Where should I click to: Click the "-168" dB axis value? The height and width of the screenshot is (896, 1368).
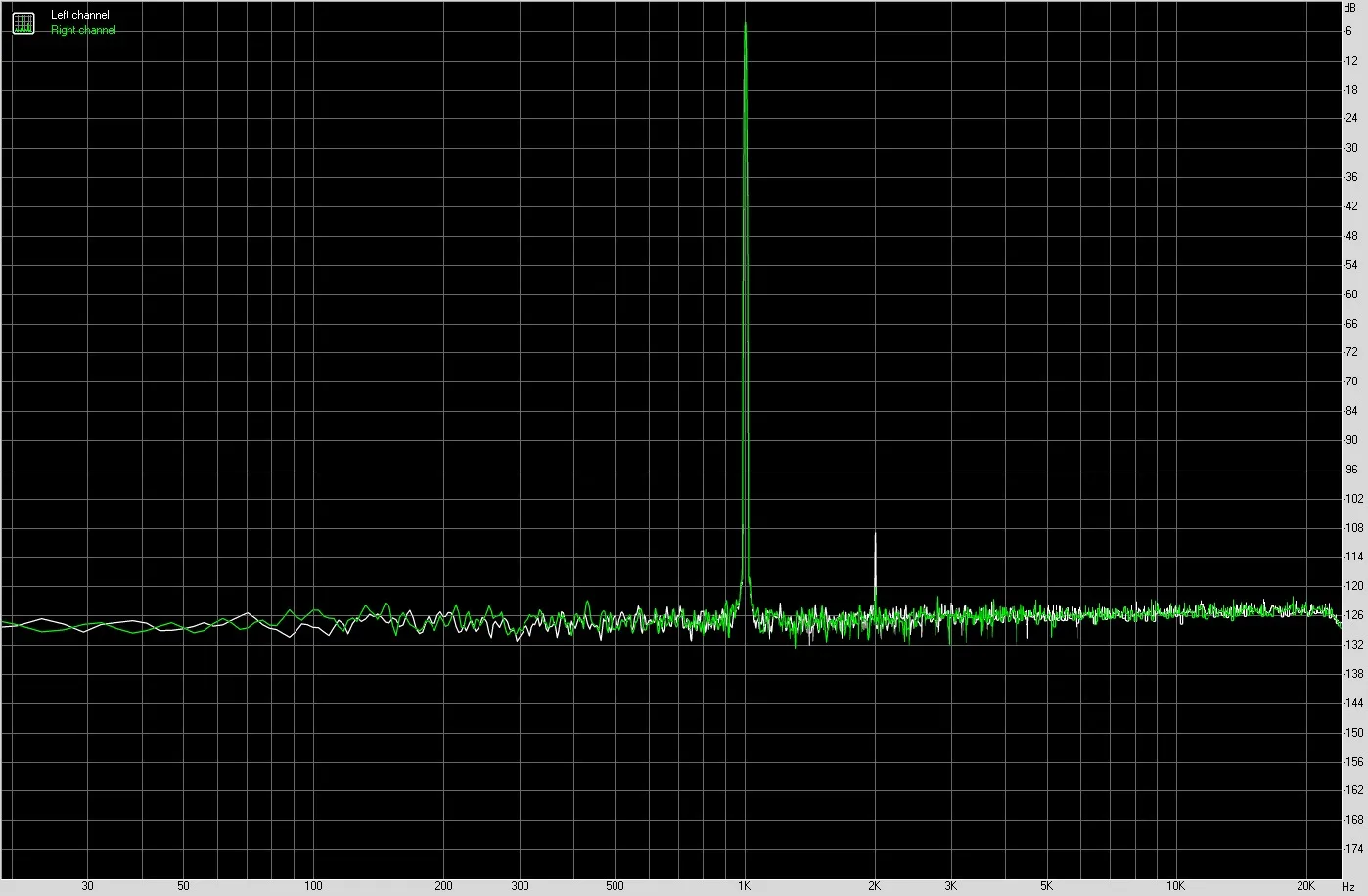tap(1353, 820)
